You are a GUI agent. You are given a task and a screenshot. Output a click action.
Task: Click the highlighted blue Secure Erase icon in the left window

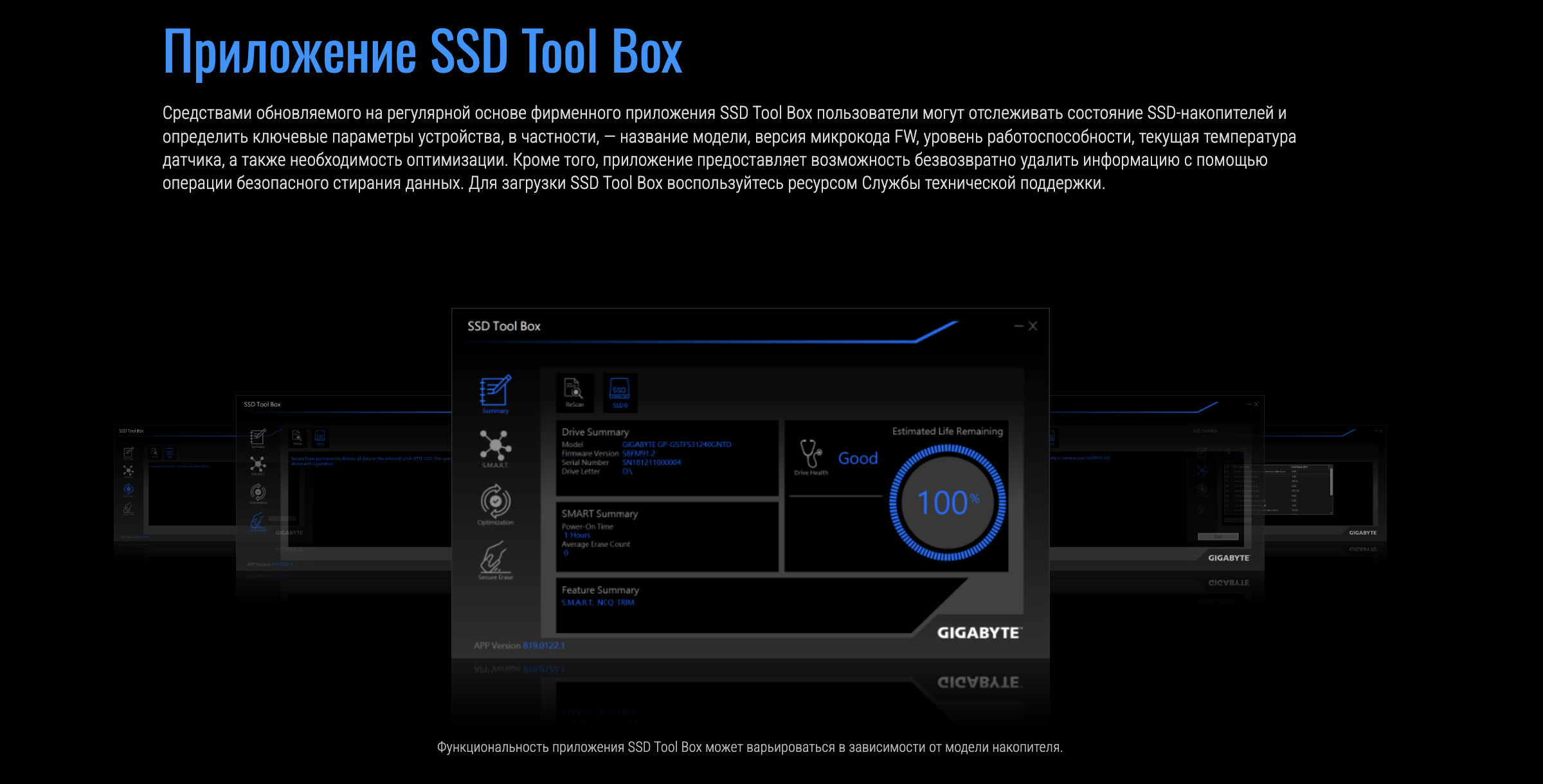click(x=258, y=521)
